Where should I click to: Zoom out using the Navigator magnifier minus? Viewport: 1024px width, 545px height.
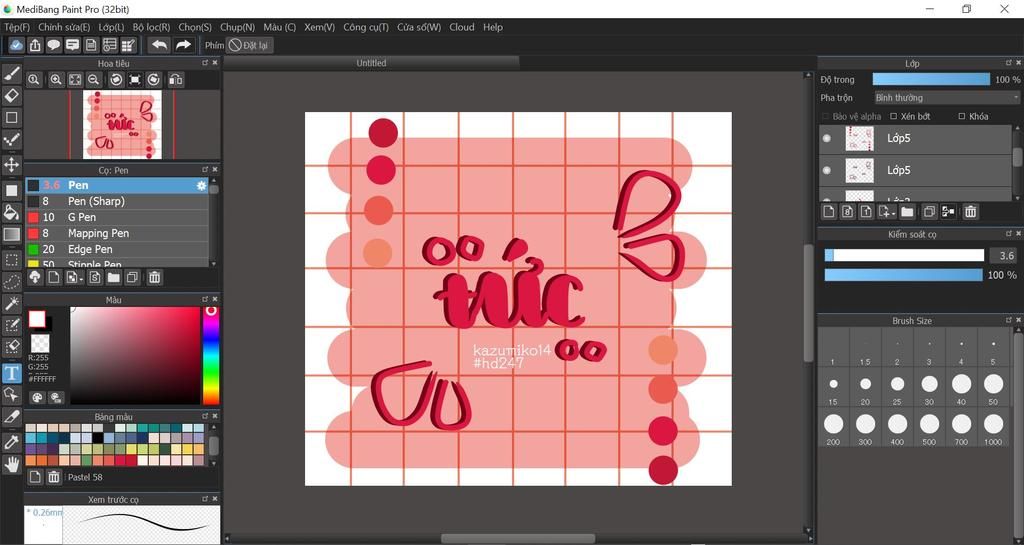tap(94, 80)
